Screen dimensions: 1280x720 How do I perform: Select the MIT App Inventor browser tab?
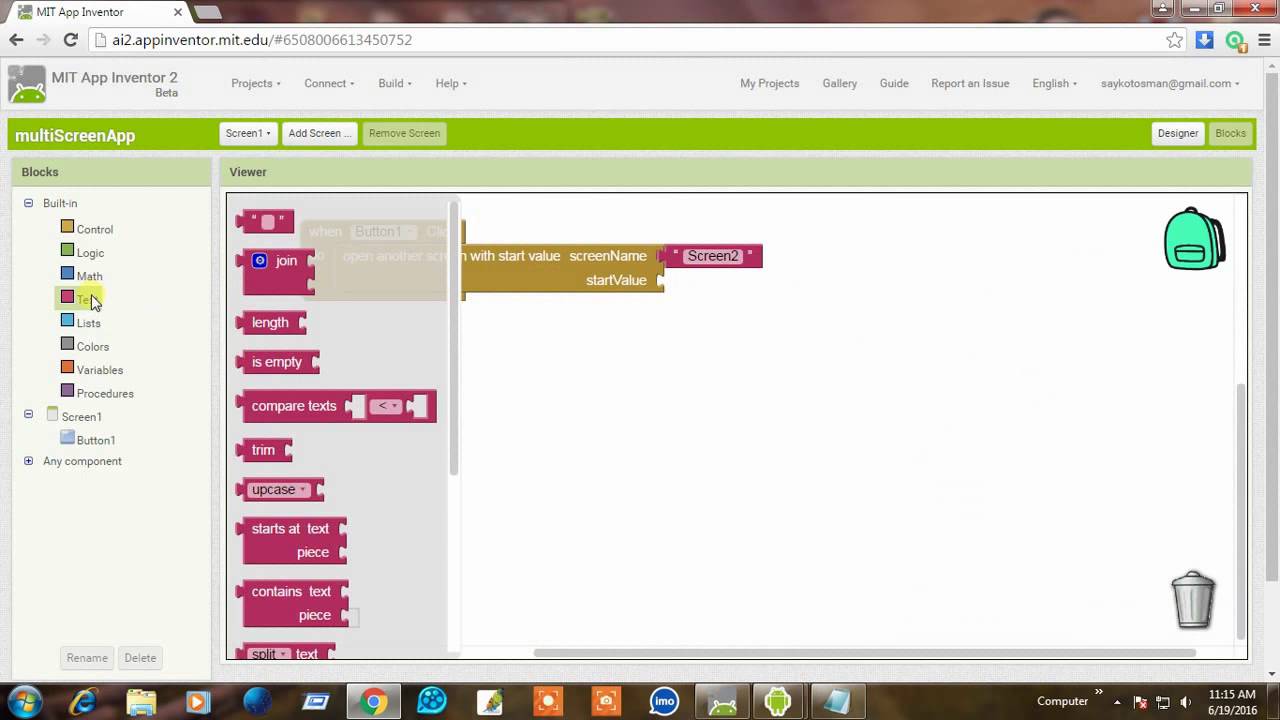[95, 12]
